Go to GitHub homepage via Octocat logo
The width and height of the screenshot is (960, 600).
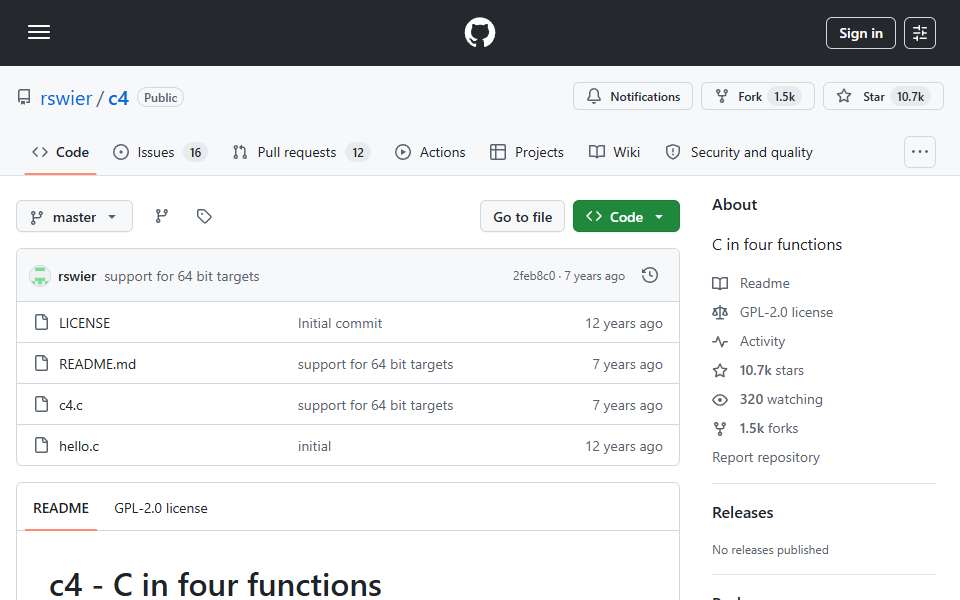[x=479, y=32]
